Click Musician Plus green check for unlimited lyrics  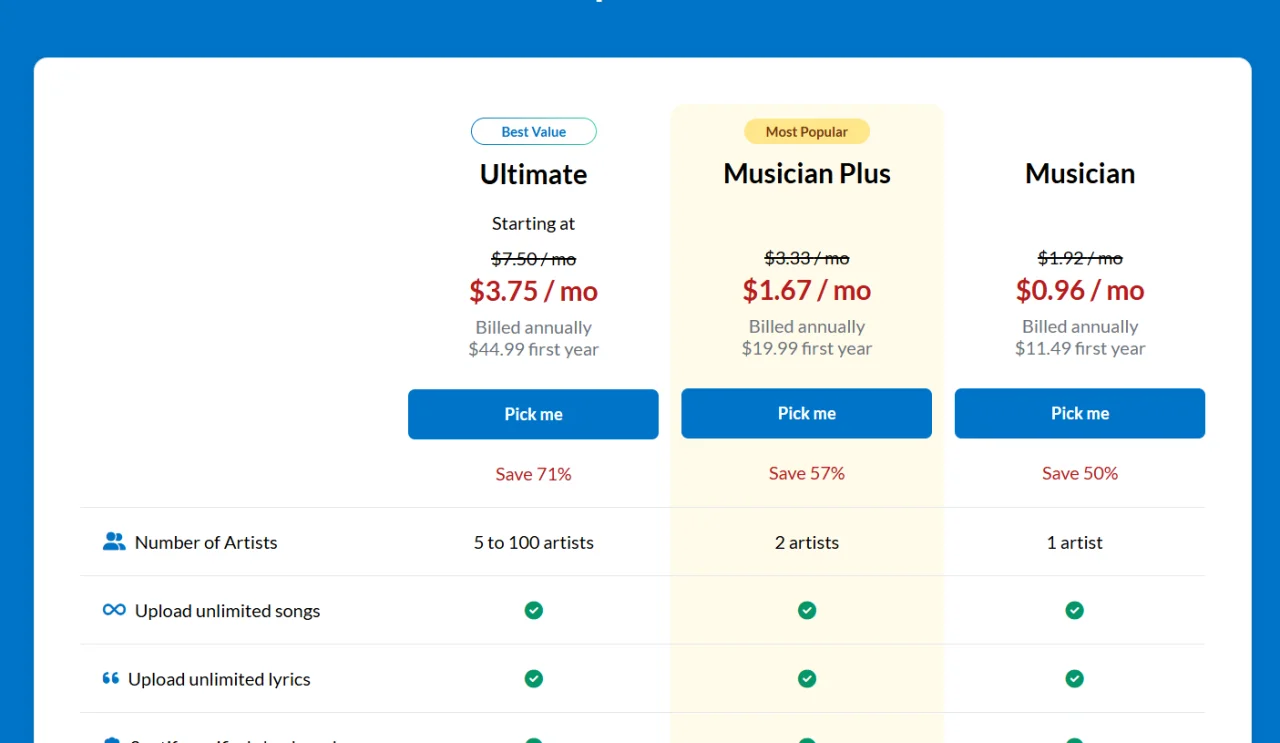click(807, 679)
